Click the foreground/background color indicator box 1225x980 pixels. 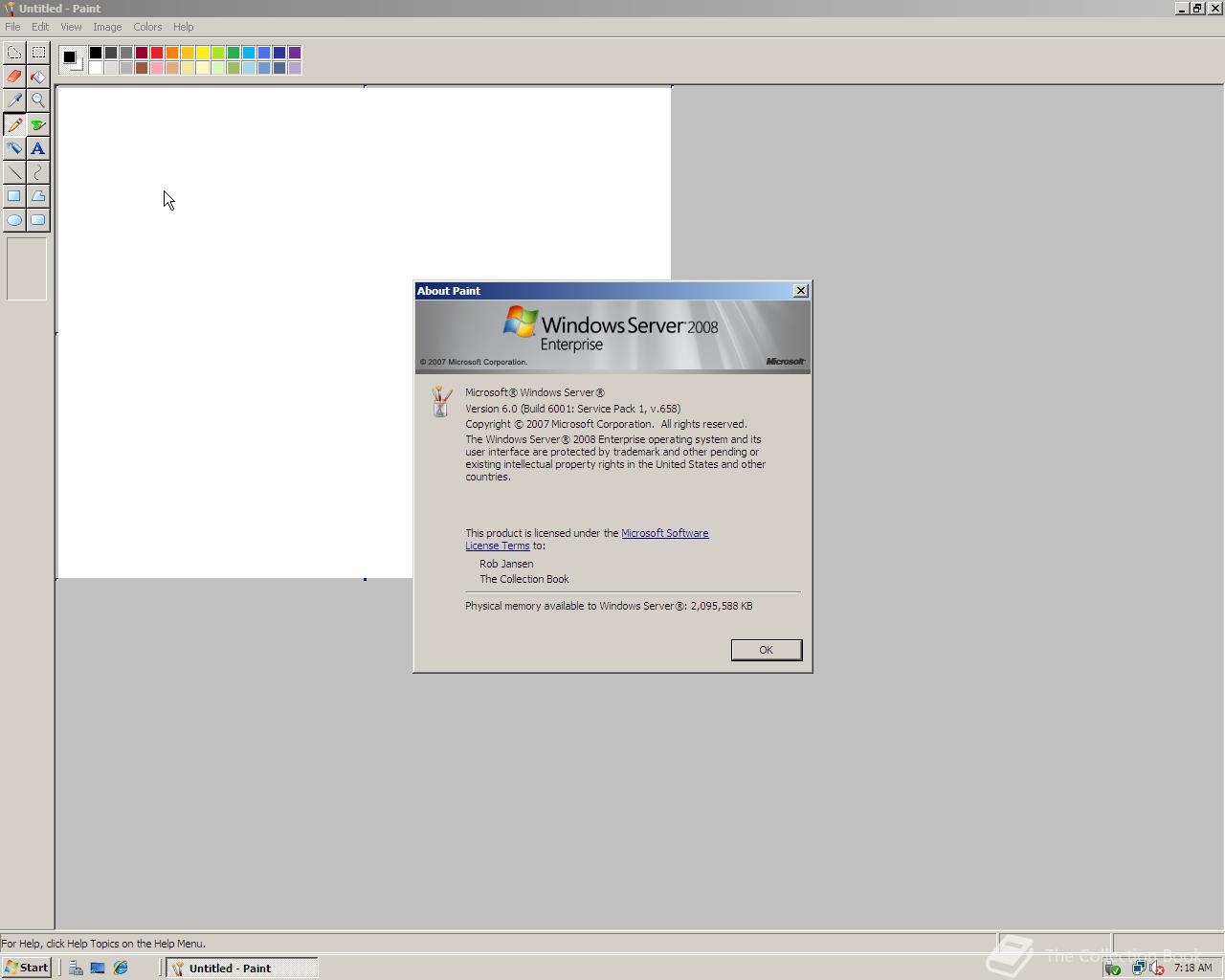(73, 60)
